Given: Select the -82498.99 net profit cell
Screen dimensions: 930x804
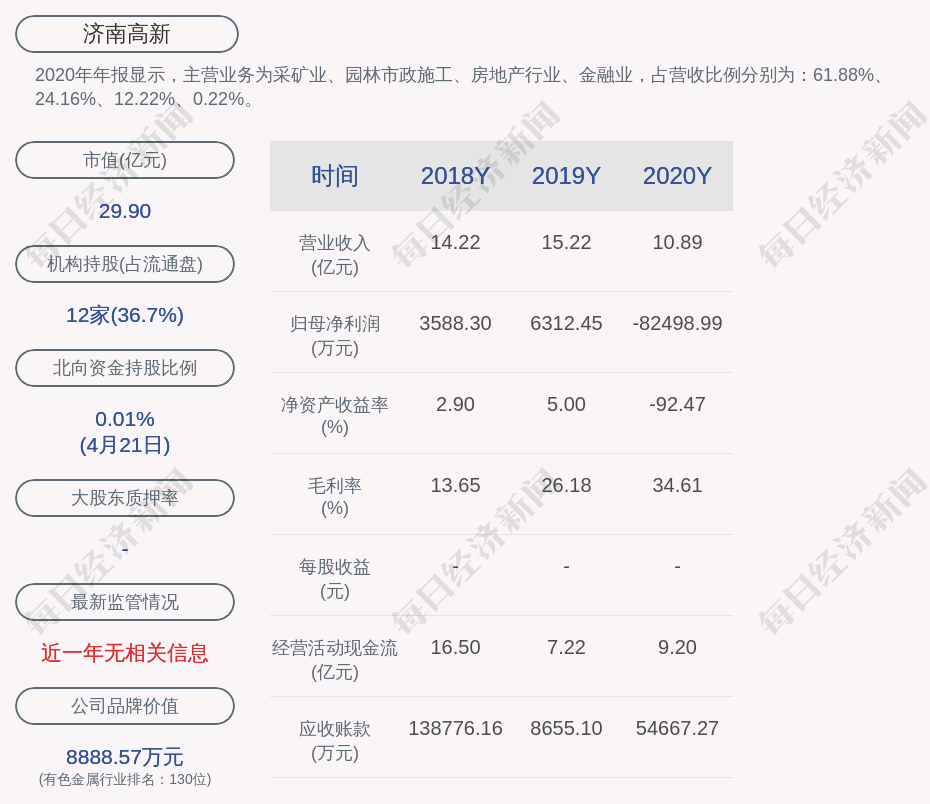Looking at the screenshot, I should pyautogui.click(x=677, y=323).
